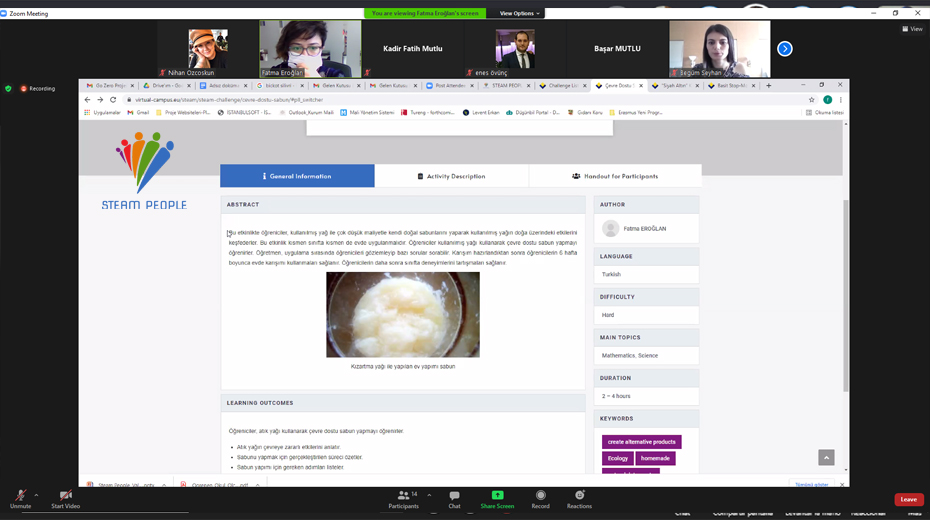This screenshot has height=520, width=930.
Task: Open the View Options dropdown
Action: click(x=519, y=13)
